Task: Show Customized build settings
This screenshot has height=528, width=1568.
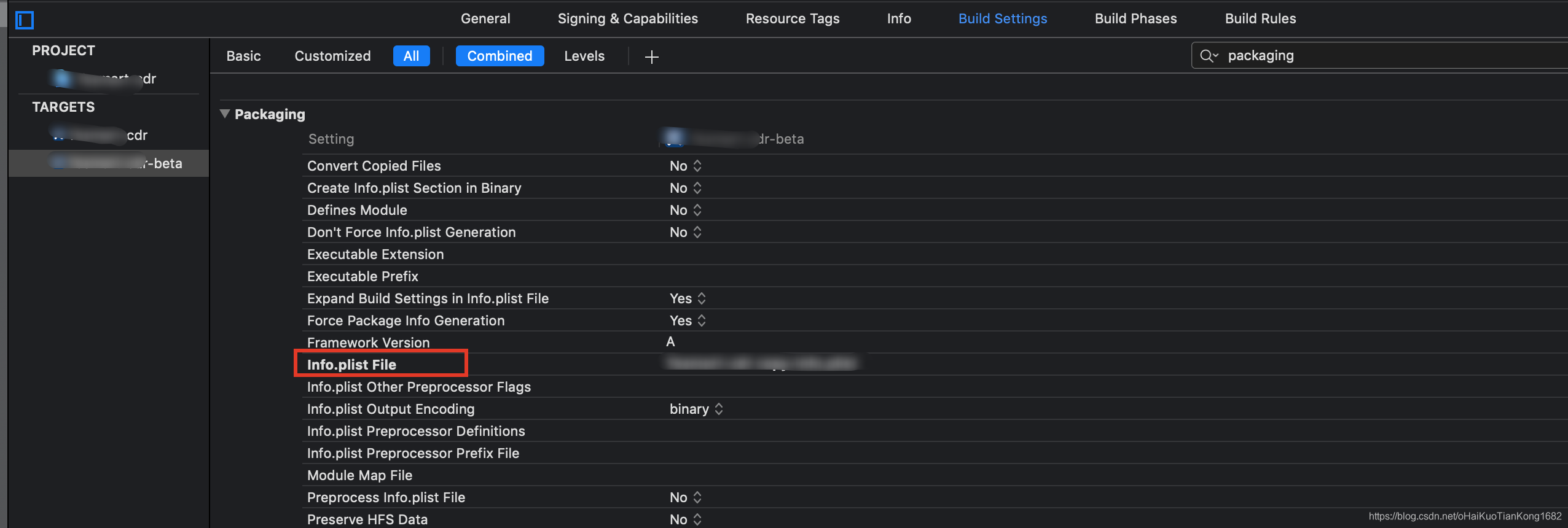Action: pos(332,56)
